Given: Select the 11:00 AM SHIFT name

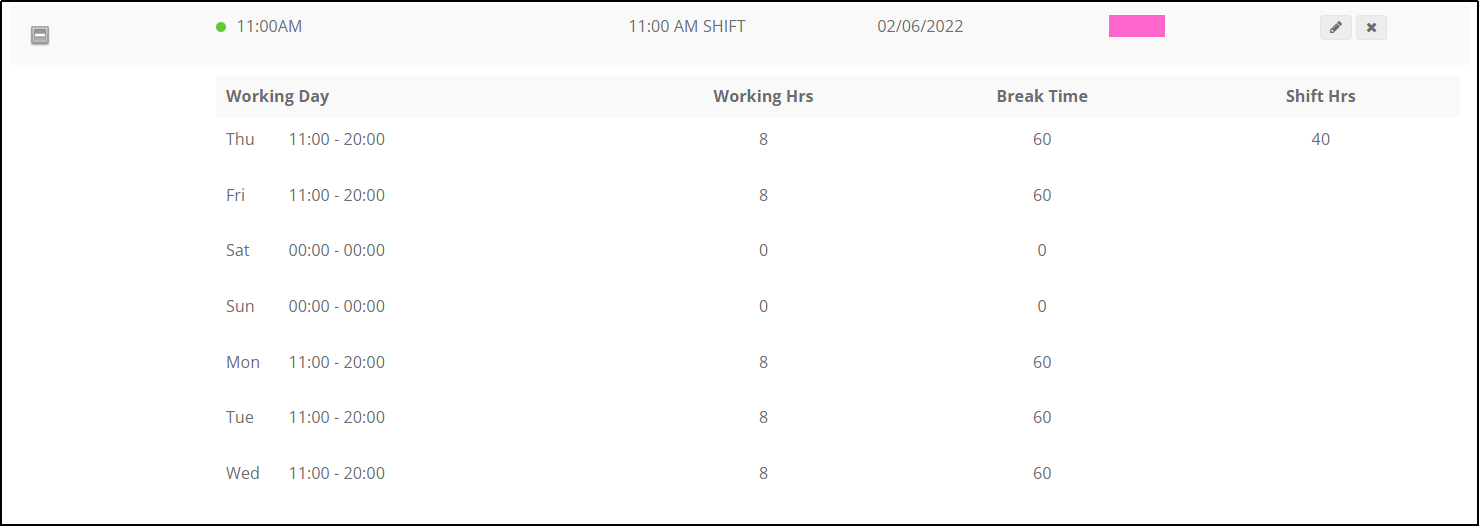Looking at the screenshot, I should 687,27.
